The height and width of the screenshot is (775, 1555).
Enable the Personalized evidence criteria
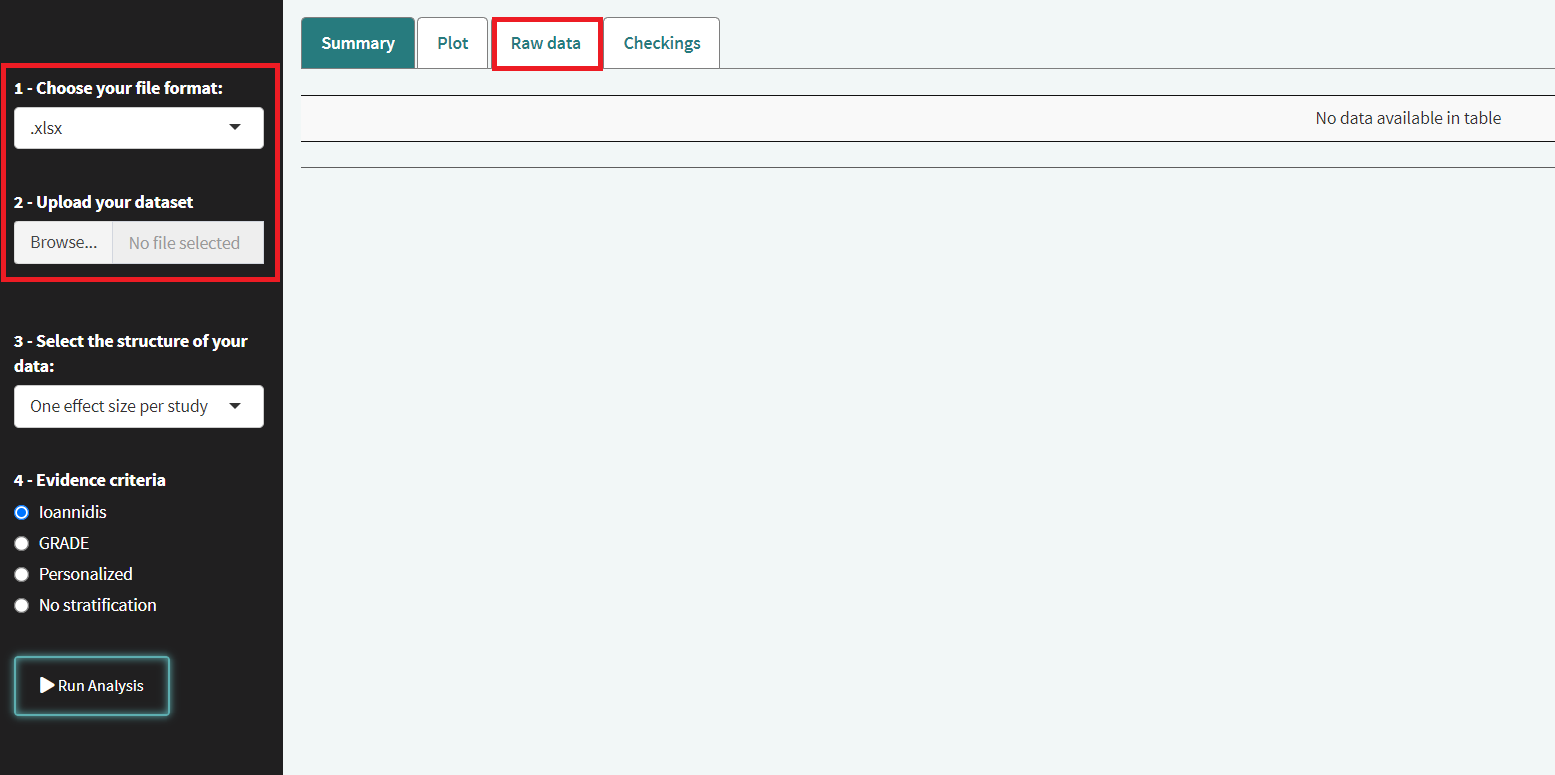click(x=22, y=574)
